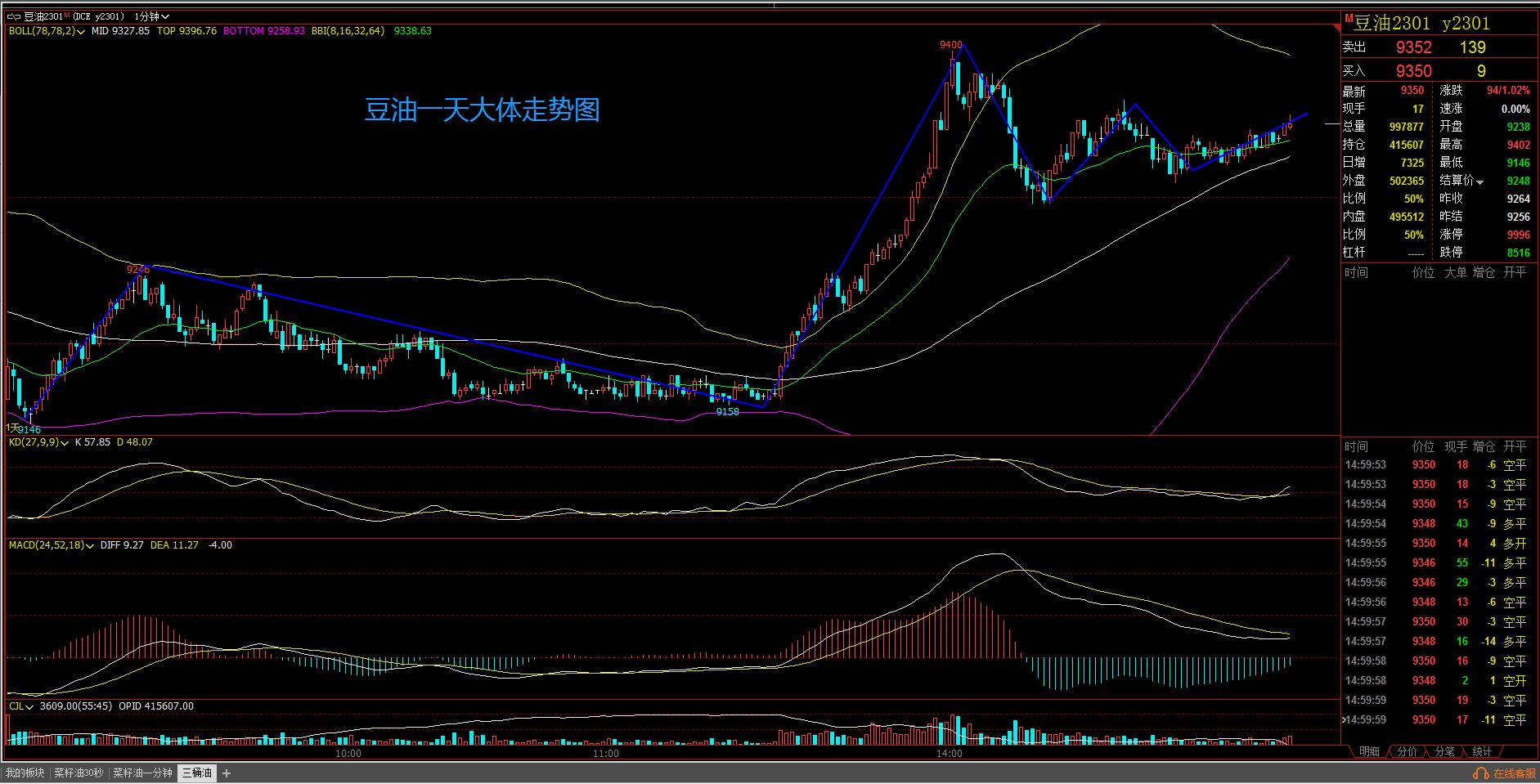Show the 分笔 tick tab

point(1444,751)
